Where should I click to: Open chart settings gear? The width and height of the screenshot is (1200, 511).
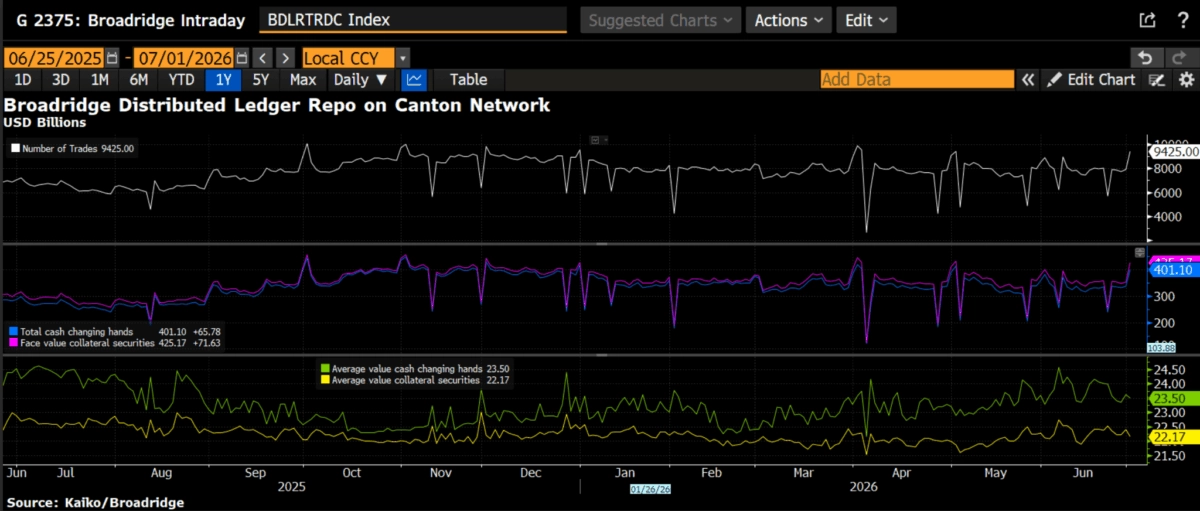click(x=1185, y=80)
